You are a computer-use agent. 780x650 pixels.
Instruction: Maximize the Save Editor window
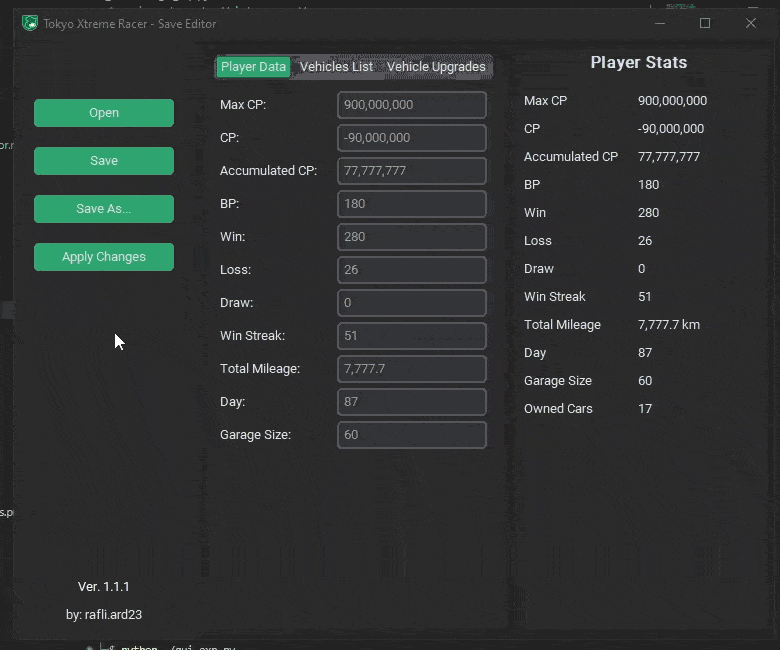pos(705,23)
